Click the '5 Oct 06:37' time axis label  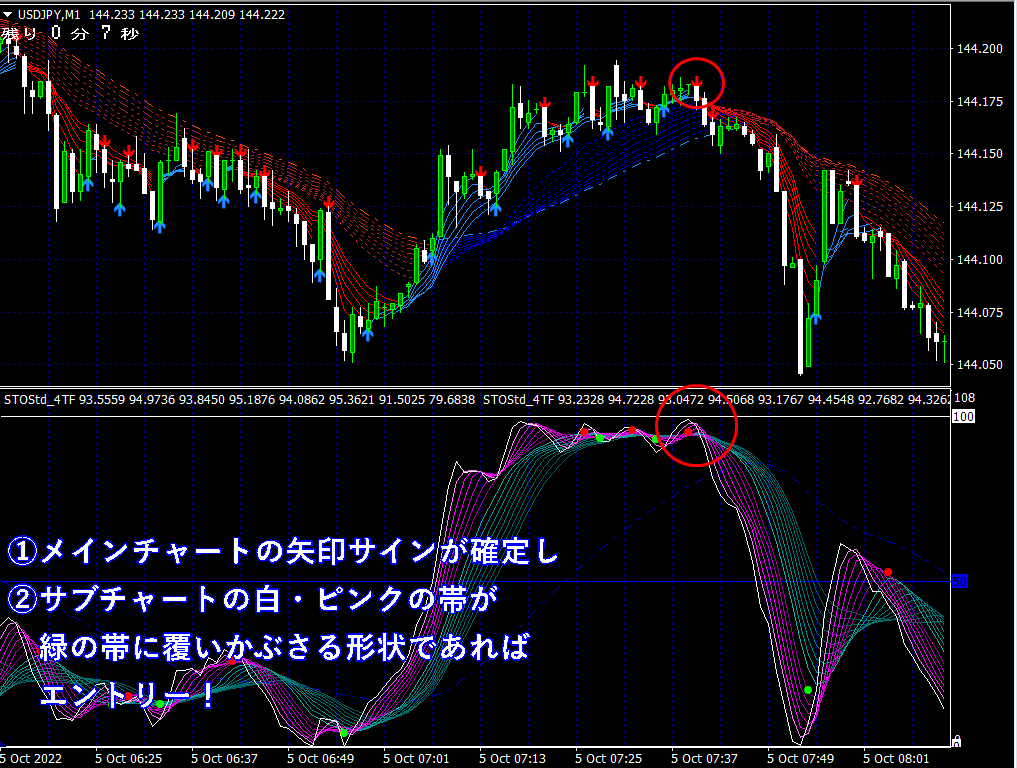click(x=224, y=758)
